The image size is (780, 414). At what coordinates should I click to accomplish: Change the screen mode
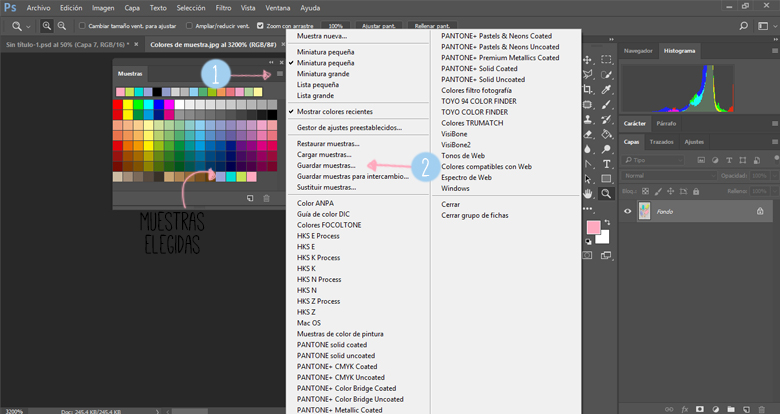pyautogui.click(x=606, y=255)
